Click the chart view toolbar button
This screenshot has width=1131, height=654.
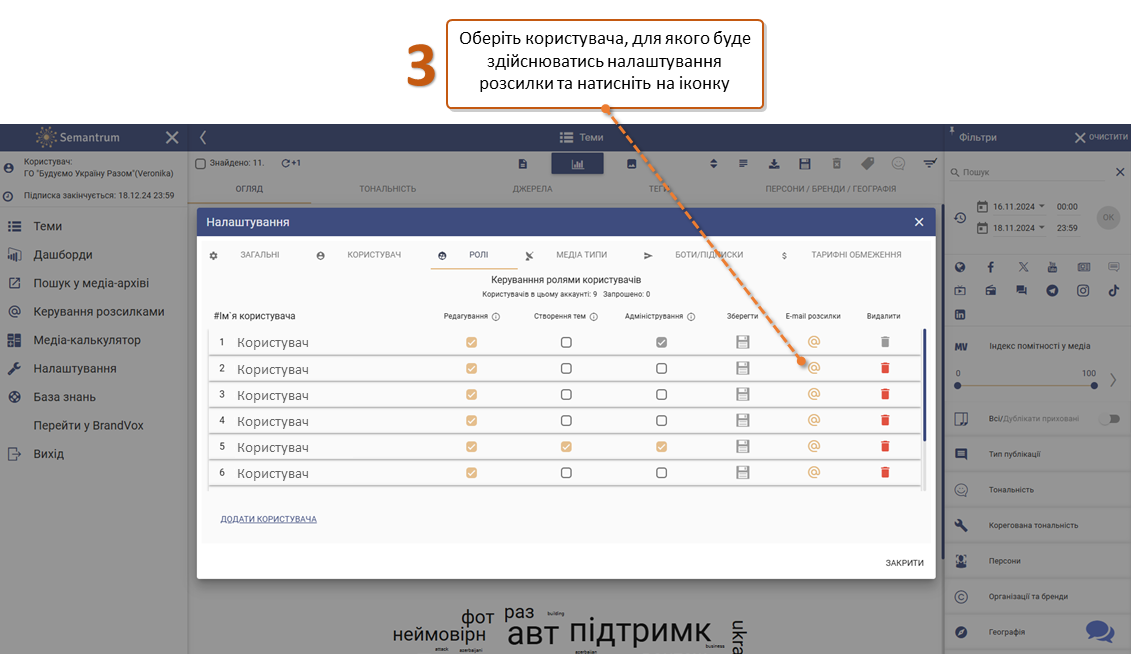click(577, 164)
